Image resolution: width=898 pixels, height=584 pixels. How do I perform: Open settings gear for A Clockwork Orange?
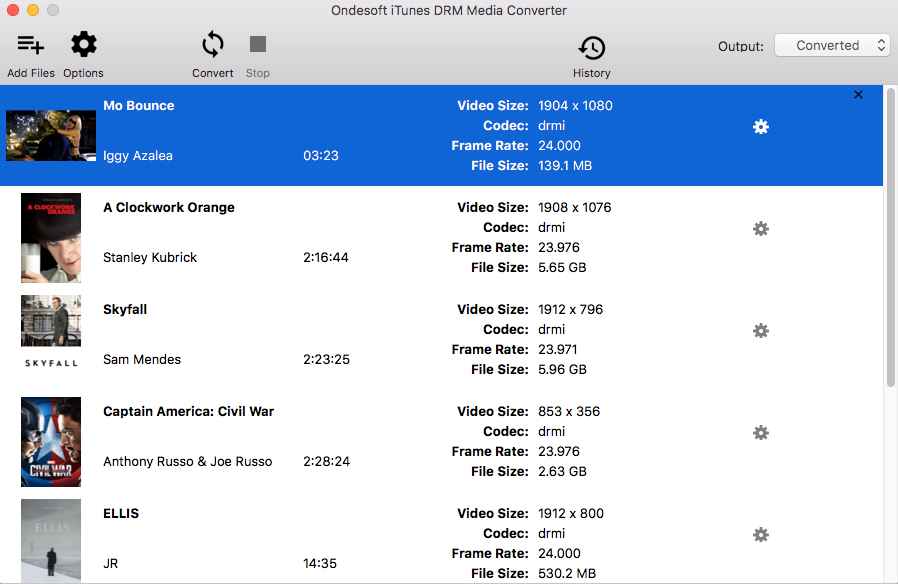click(760, 229)
